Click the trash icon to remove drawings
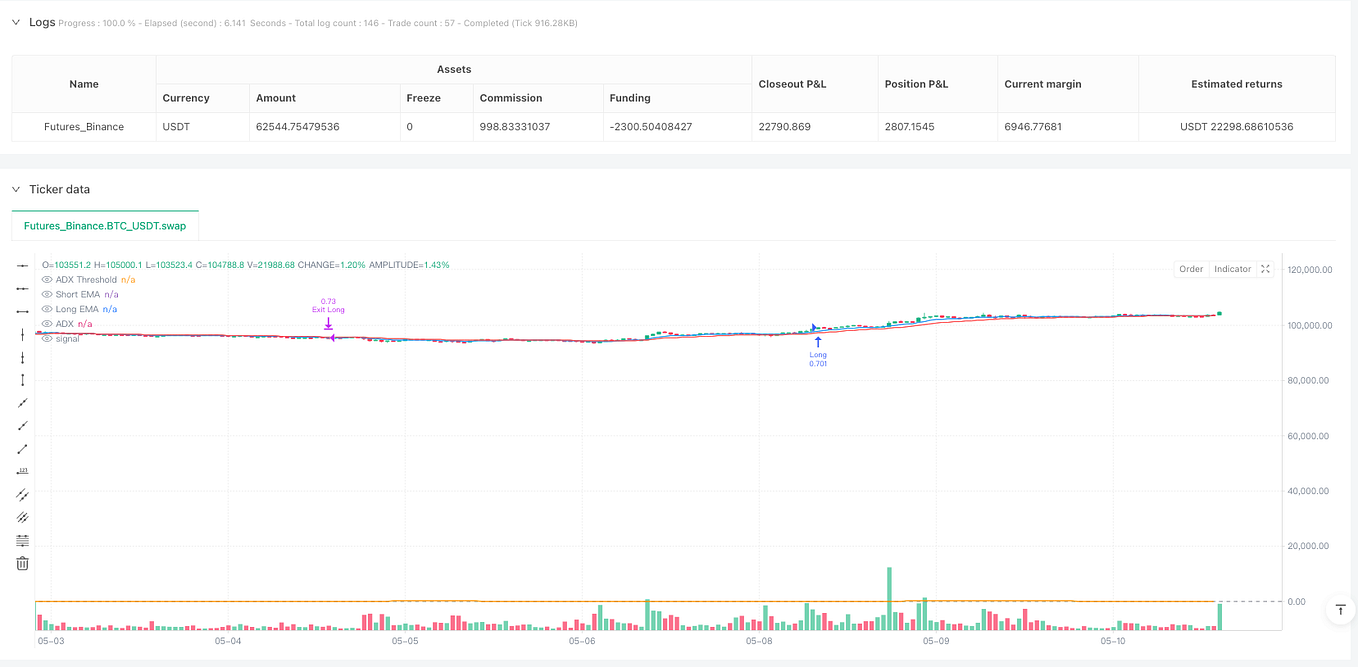 (x=22, y=563)
